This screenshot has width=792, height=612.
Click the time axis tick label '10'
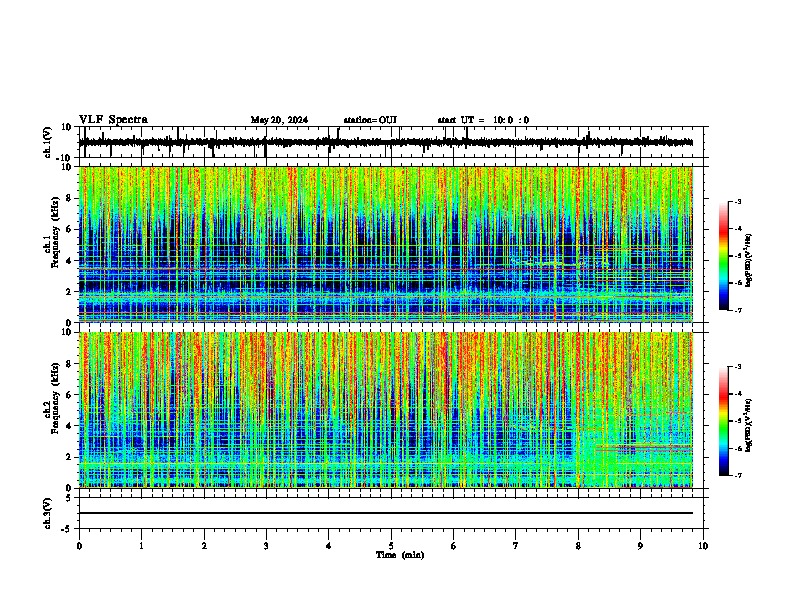703,546
